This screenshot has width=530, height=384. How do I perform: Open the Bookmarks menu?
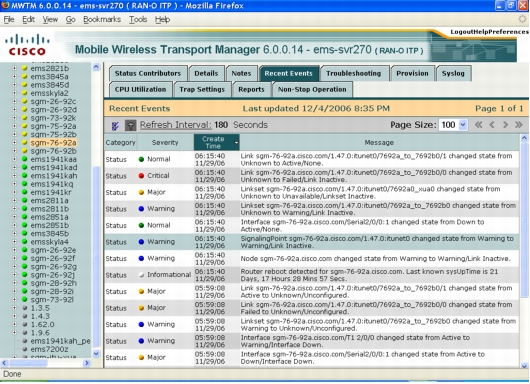(x=102, y=20)
